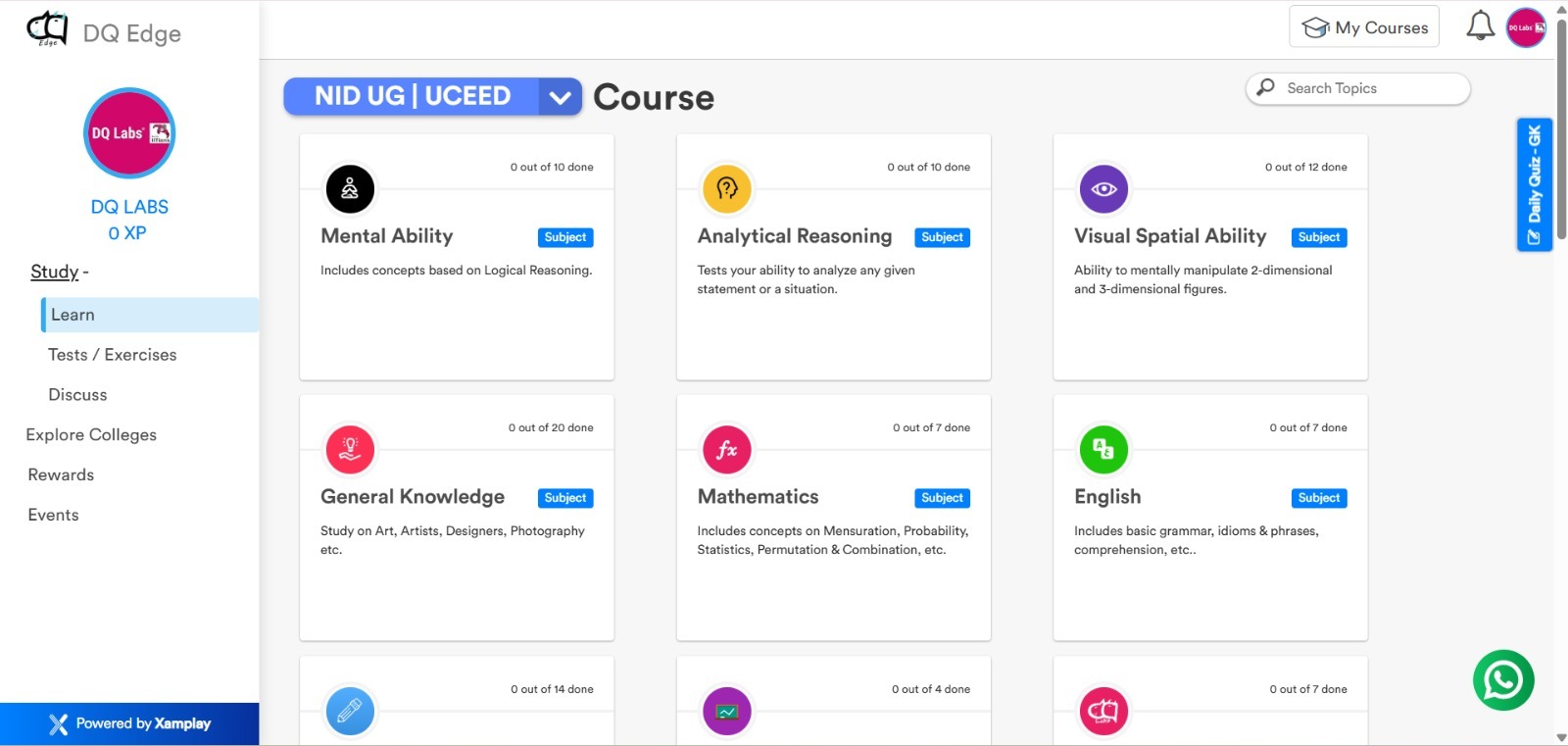This screenshot has height=746, width=1568.
Task: Start a WhatsApp chat
Action: point(1503,680)
